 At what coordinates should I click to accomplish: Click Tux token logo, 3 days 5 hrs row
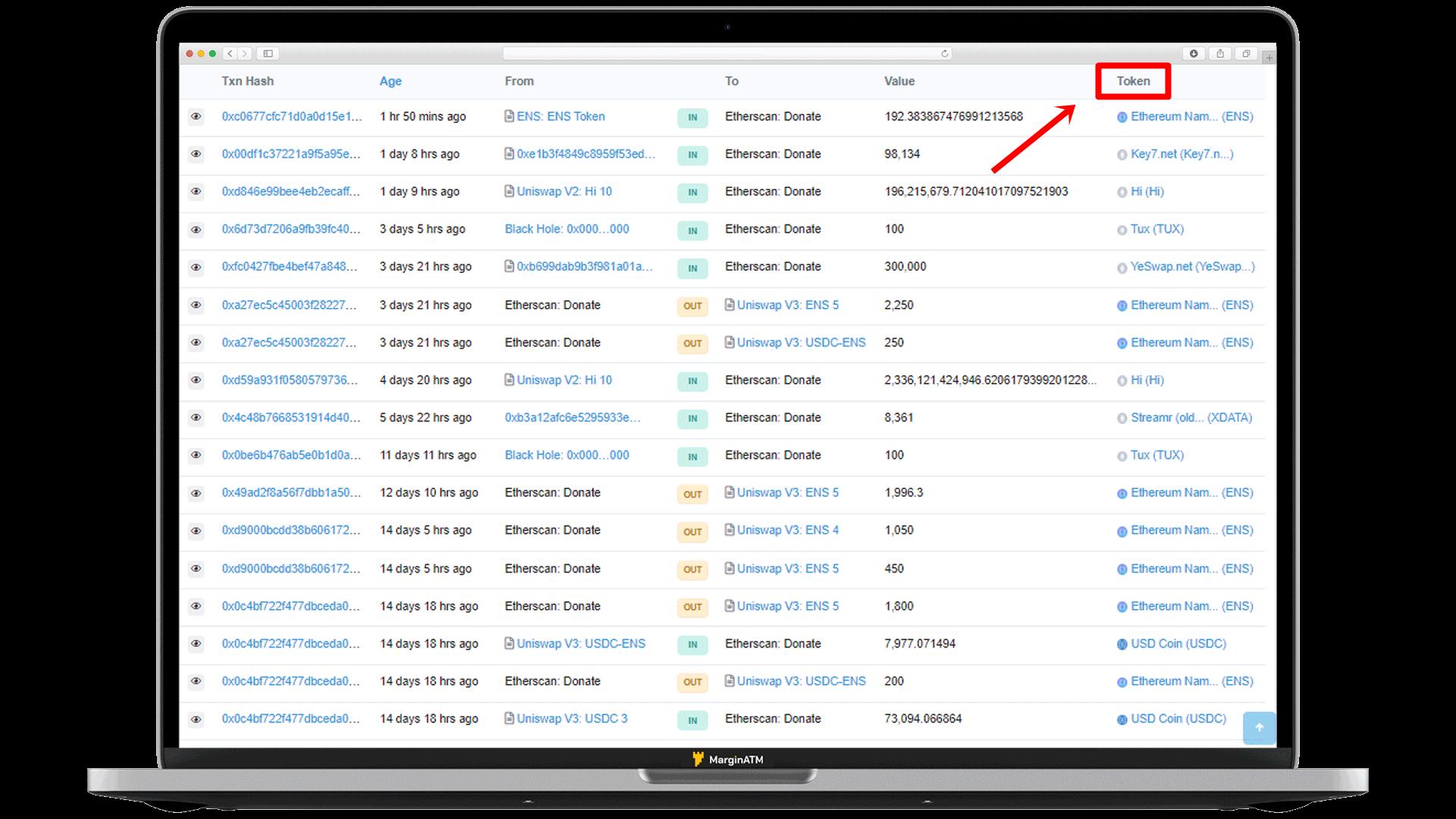pos(1122,230)
